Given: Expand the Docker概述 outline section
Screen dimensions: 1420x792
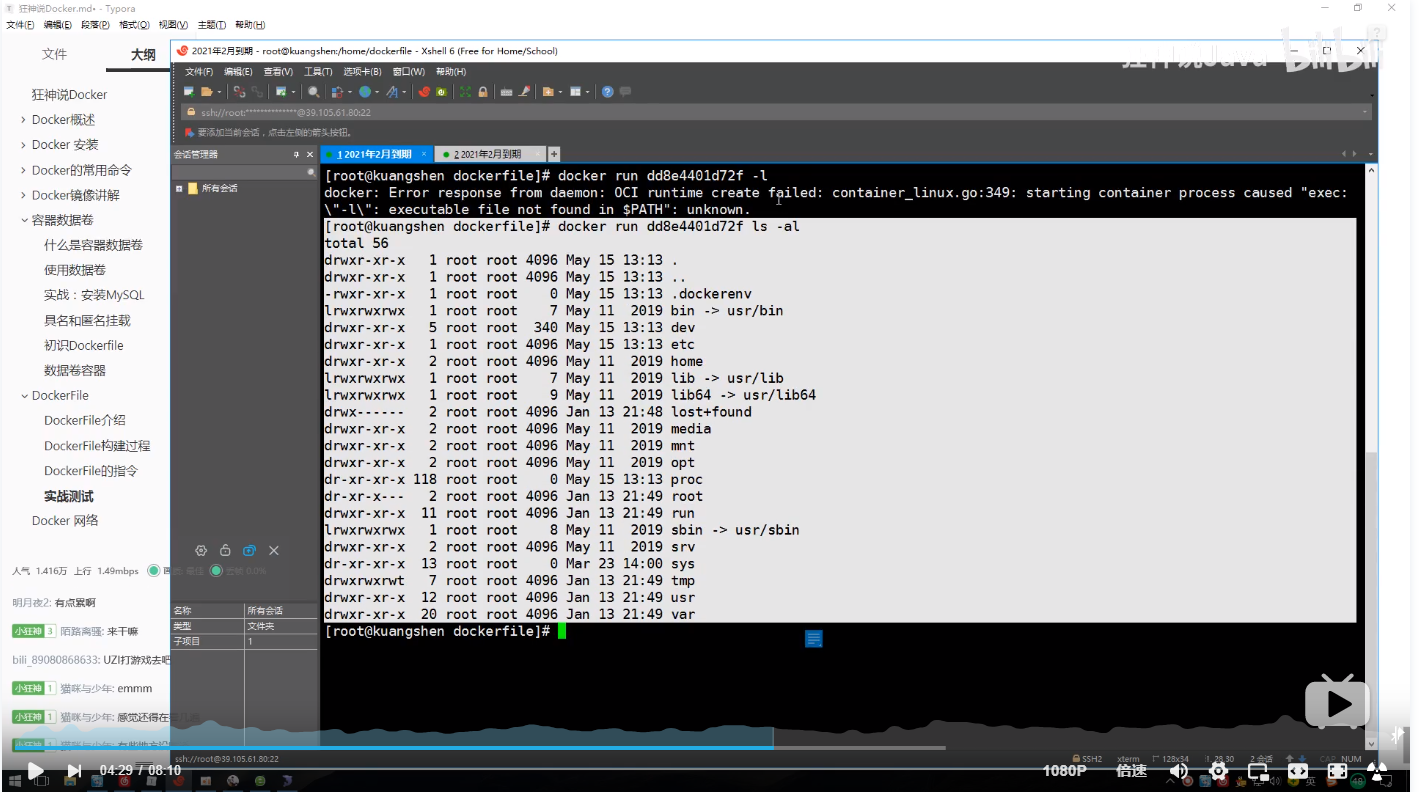Looking at the screenshot, I should pos(23,120).
